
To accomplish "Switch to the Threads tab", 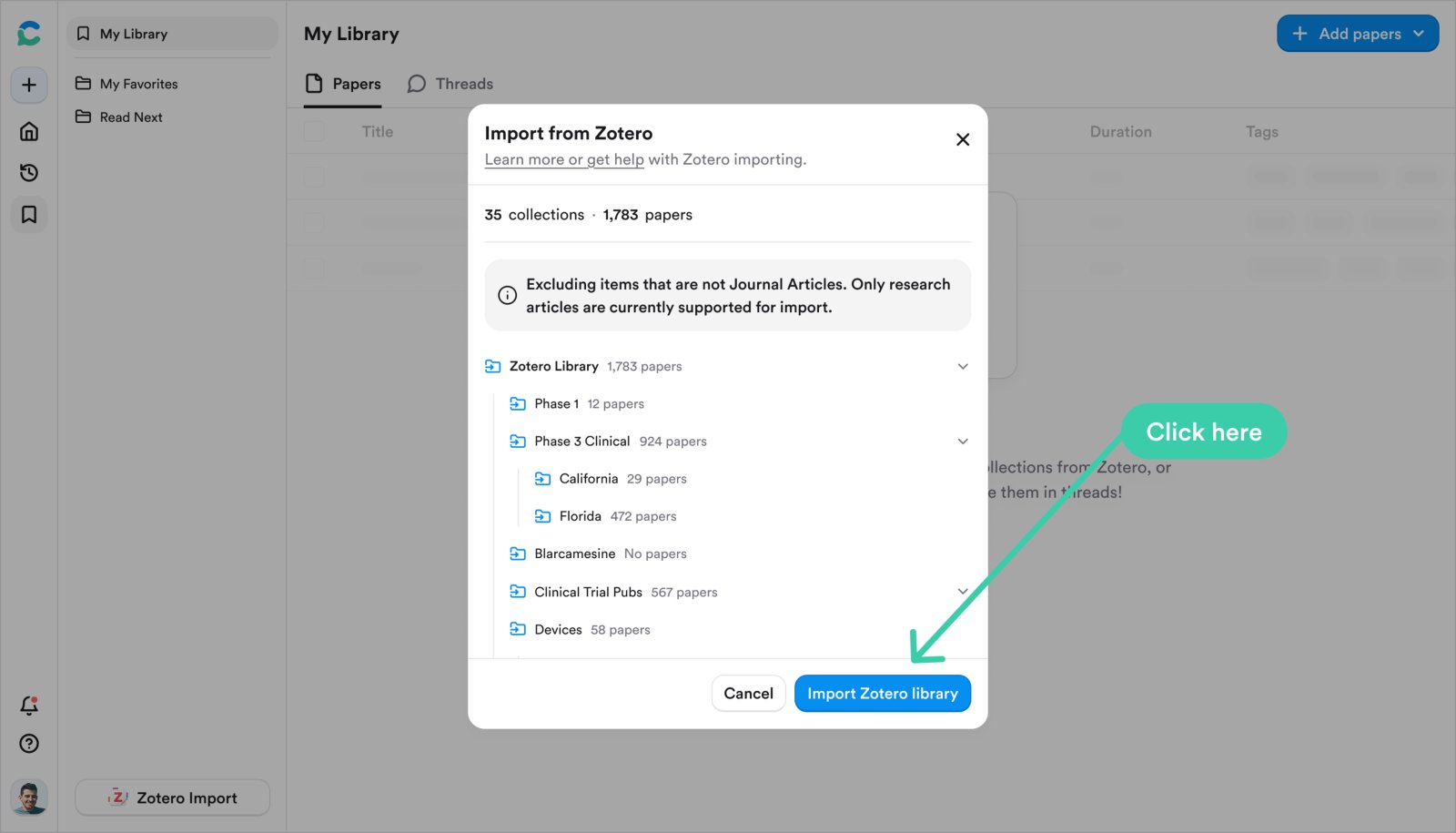I will click(450, 84).
